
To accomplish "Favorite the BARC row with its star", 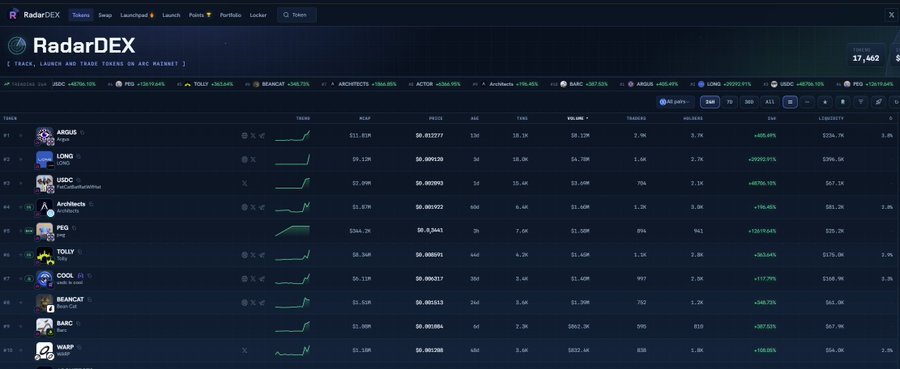I will 21,327.
